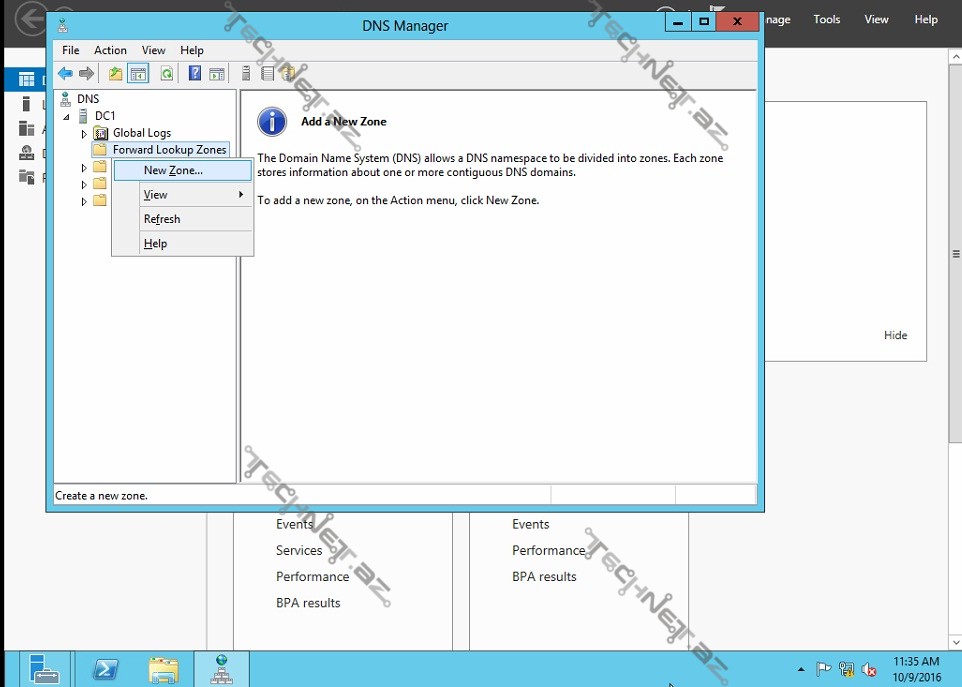
Task: Click the Back arrow in DNS Manager toolbar
Action: (x=65, y=73)
